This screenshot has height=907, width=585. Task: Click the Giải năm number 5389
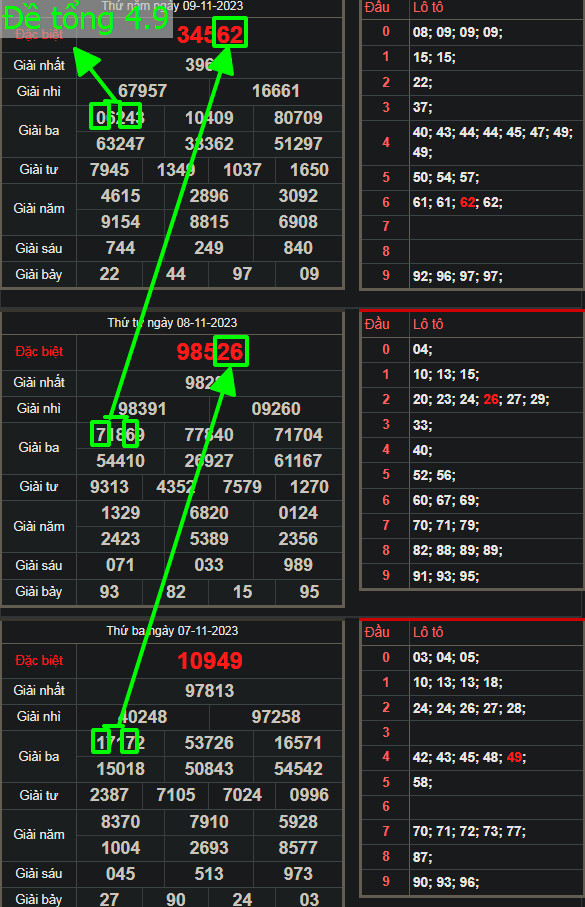coord(209,539)
